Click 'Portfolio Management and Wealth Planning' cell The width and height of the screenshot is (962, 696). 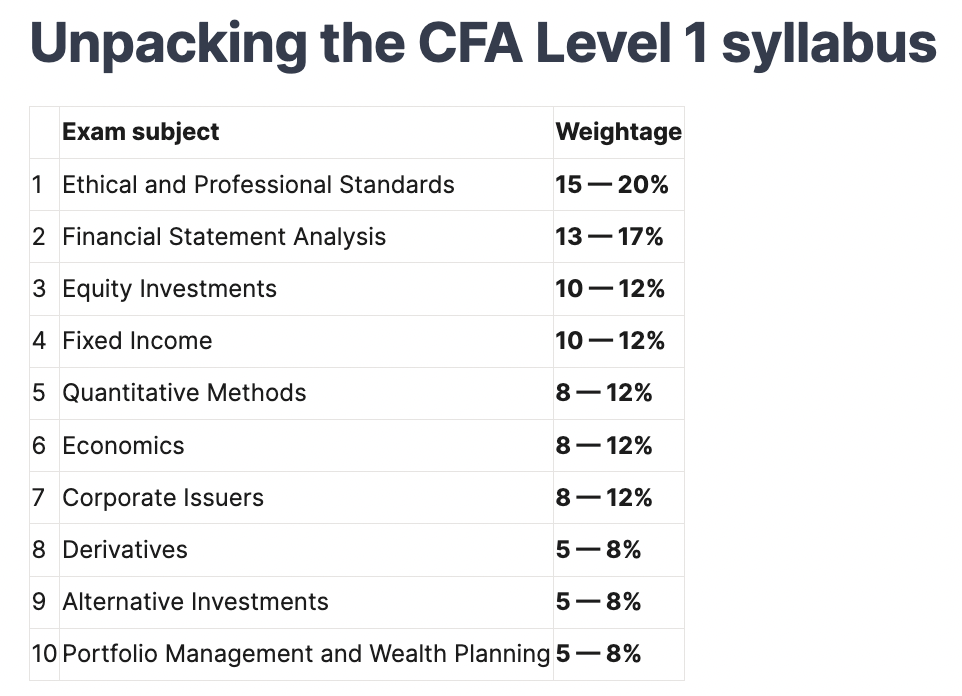point(306,654)
